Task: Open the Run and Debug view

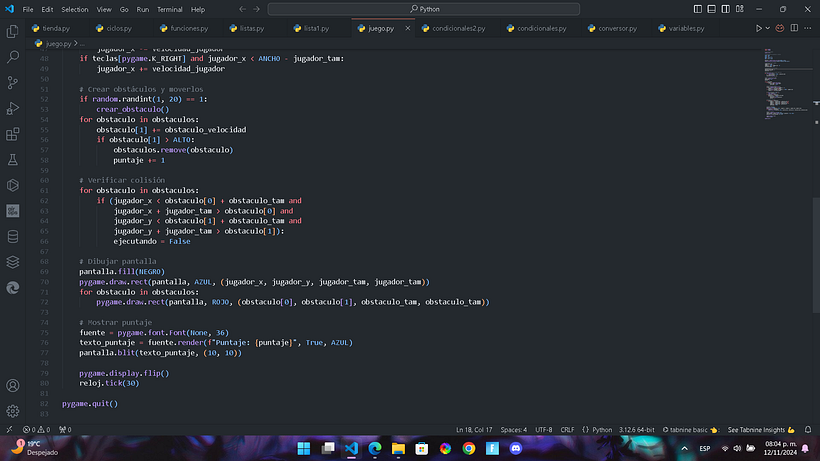Action: pos(13,108)
